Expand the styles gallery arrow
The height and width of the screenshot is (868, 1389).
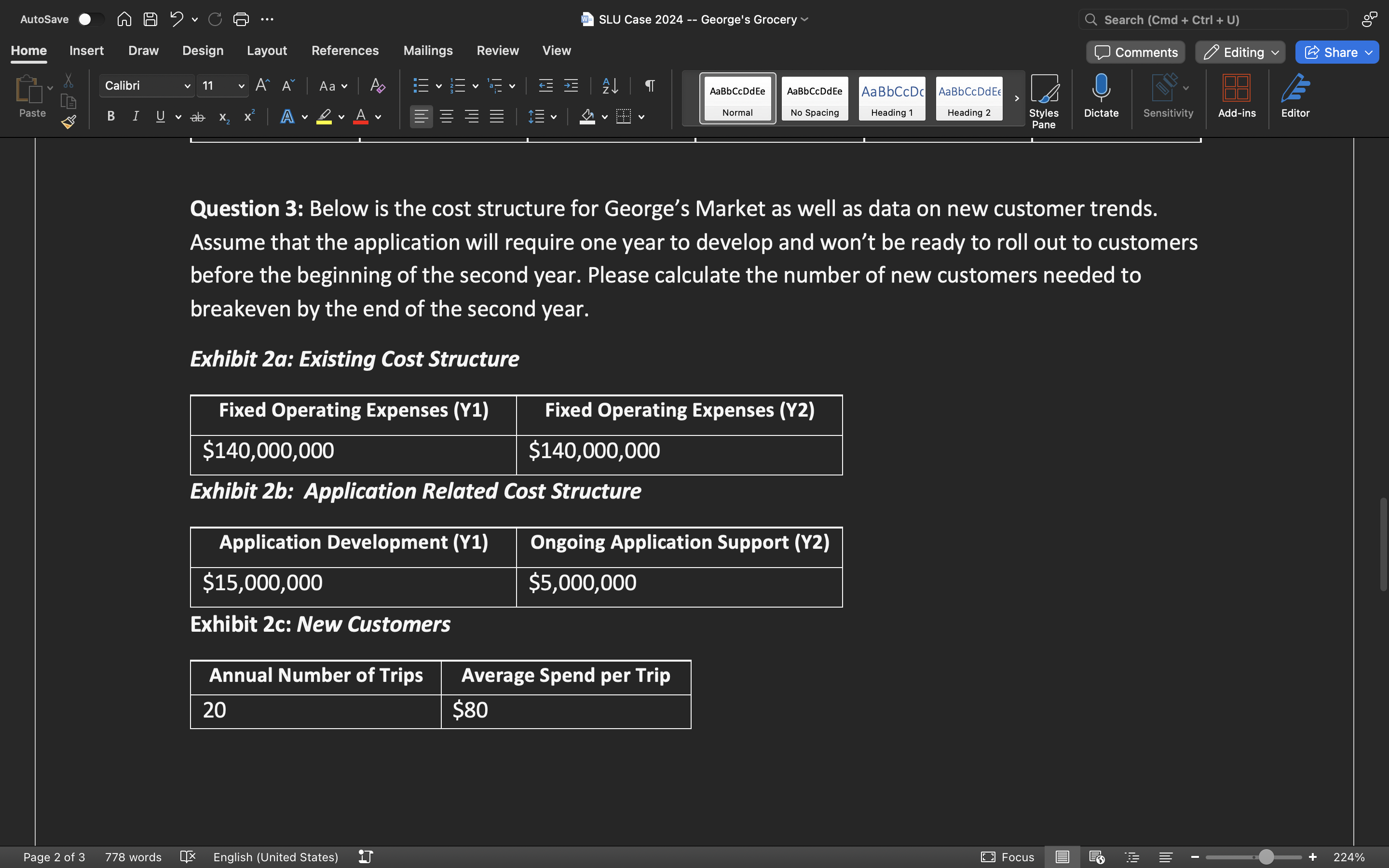(x=1017, y=98)
